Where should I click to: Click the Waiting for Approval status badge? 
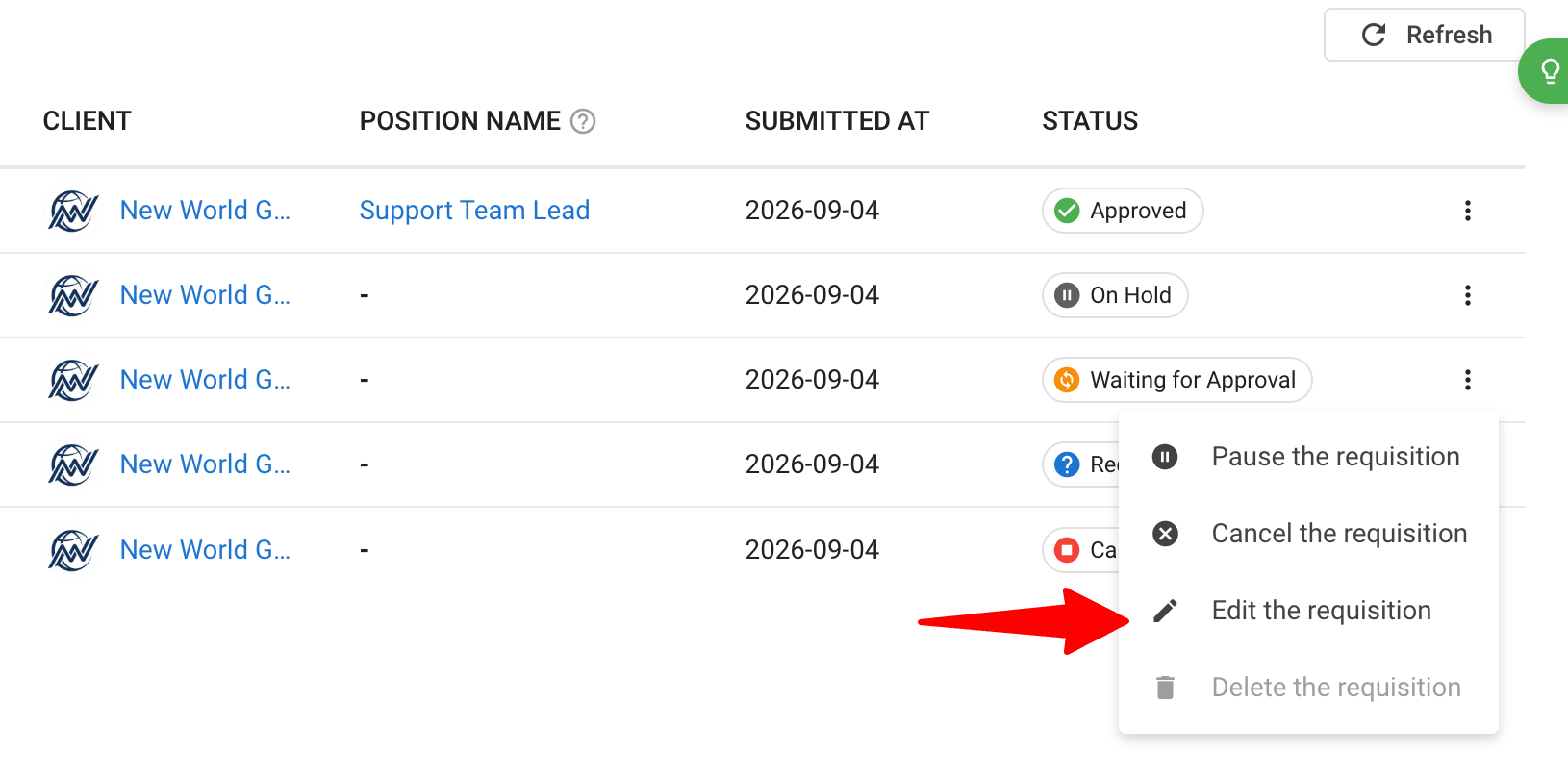tap(1177, 380)
